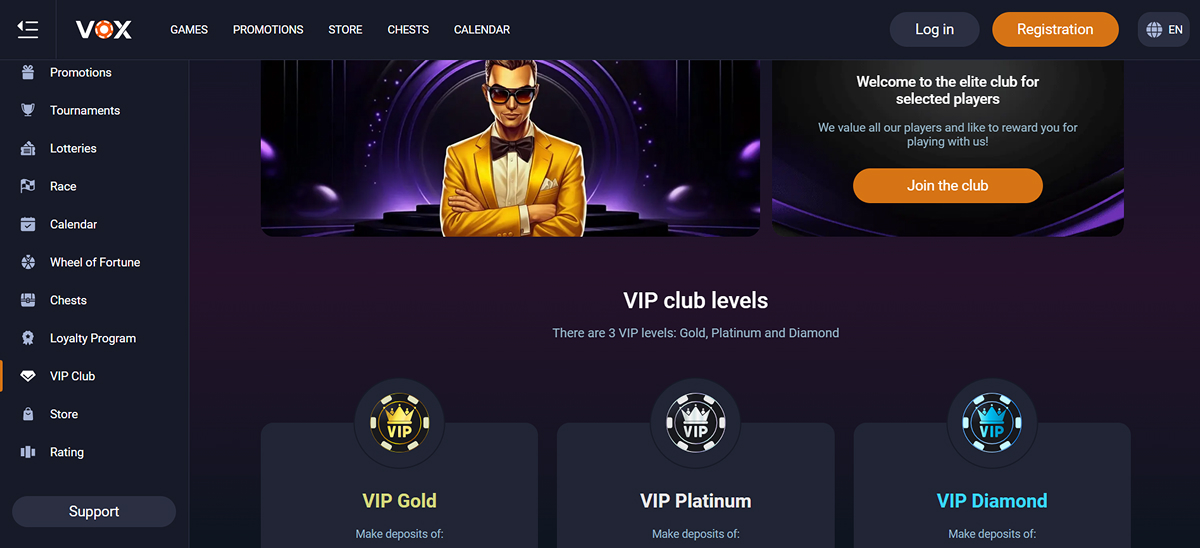The image size is (1200, 548).
Task: Click the Chests sidebar icon
Action: pyautogui.click(x=28, y=300)
